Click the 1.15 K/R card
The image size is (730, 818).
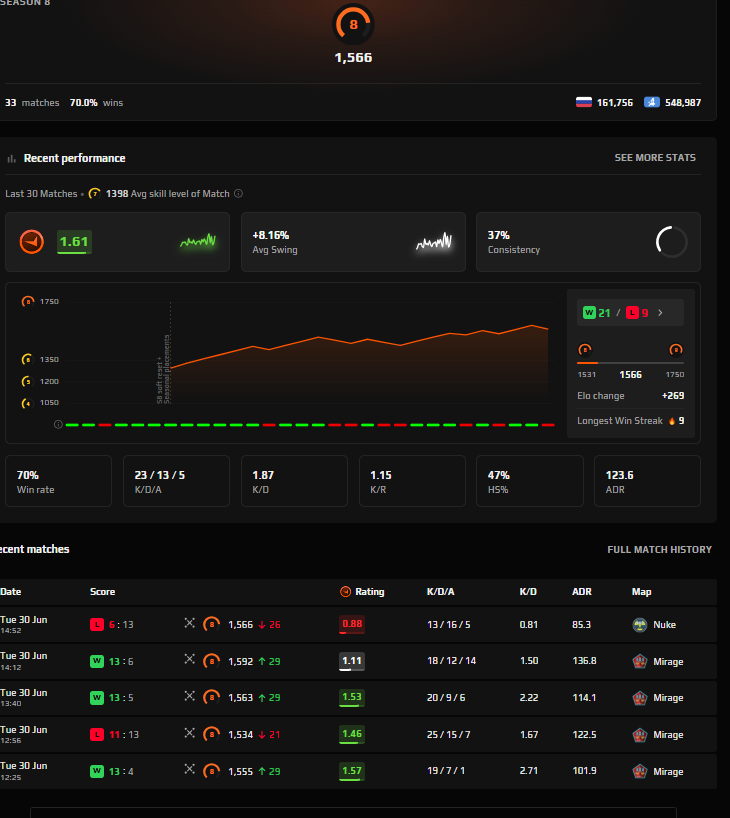point(412,481)
